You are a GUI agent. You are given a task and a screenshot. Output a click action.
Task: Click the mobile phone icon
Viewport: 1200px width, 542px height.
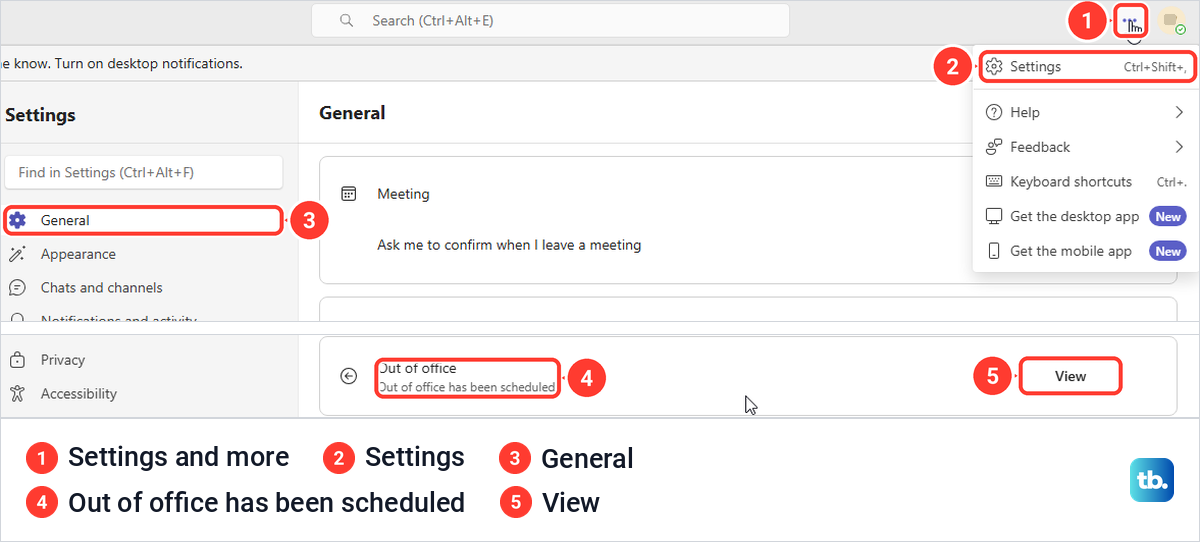(x=994, y=251)
